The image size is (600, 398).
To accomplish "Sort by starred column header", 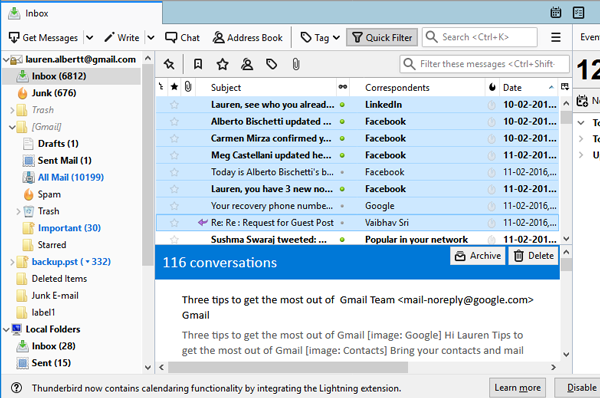I will point(174,87).
